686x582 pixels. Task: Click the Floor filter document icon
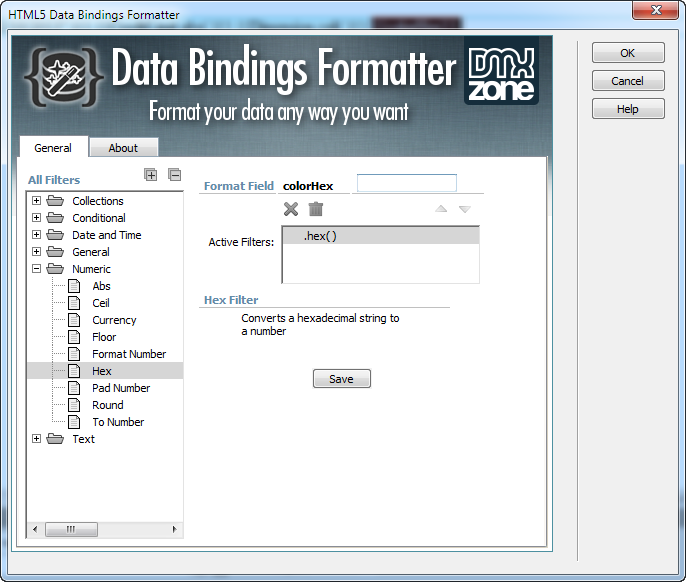click(x=74, y=337)
